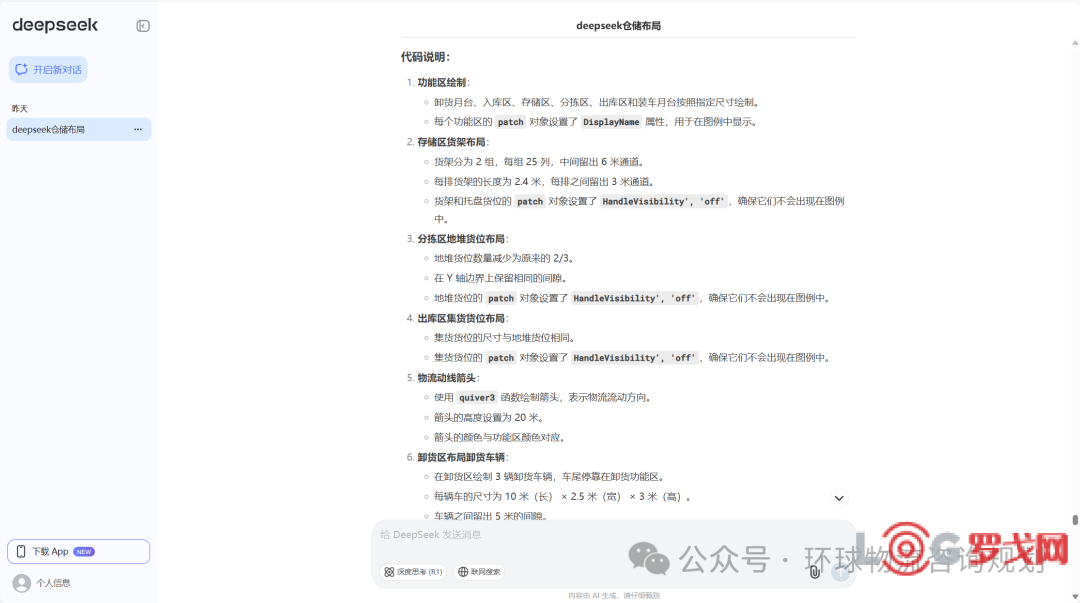Click the gray profile avatar icon

[x=21, y=582]
